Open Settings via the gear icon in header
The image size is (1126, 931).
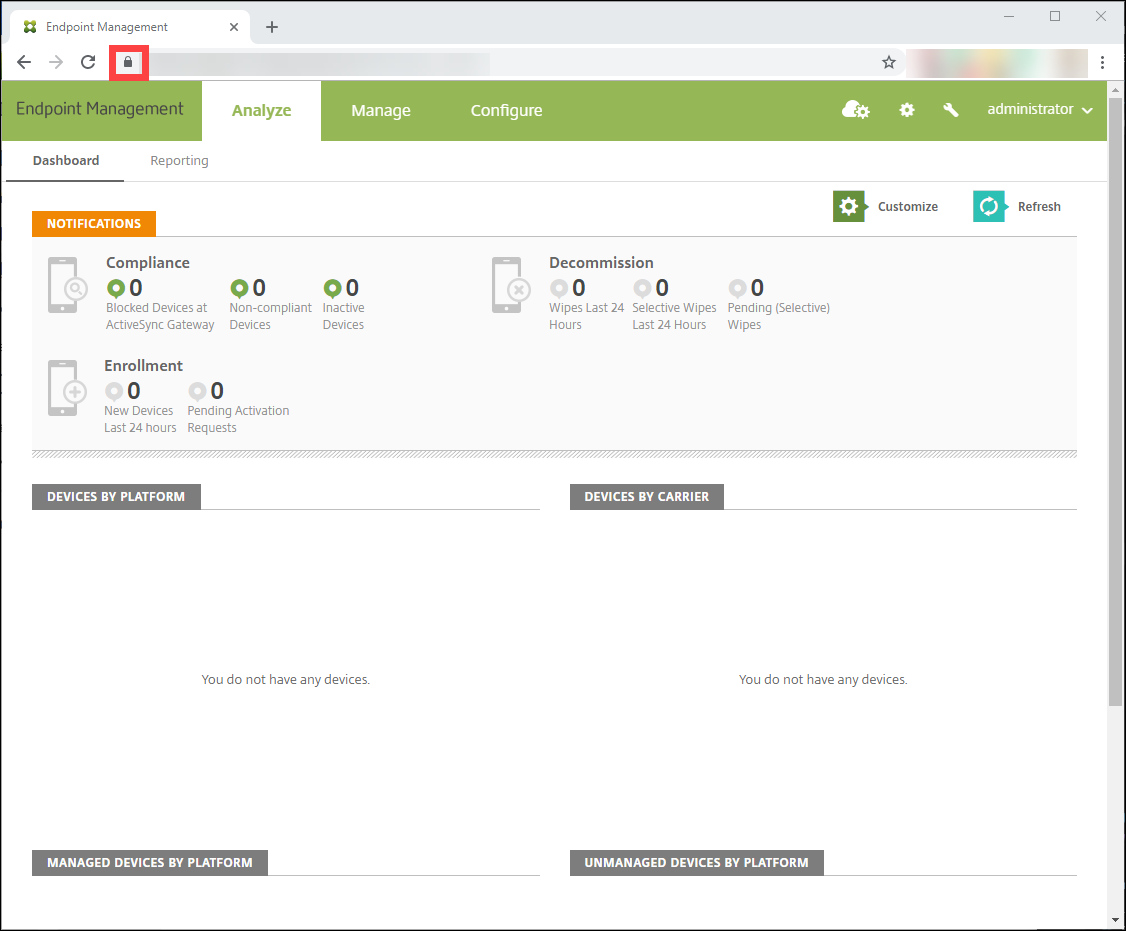(x=907, y=110)
